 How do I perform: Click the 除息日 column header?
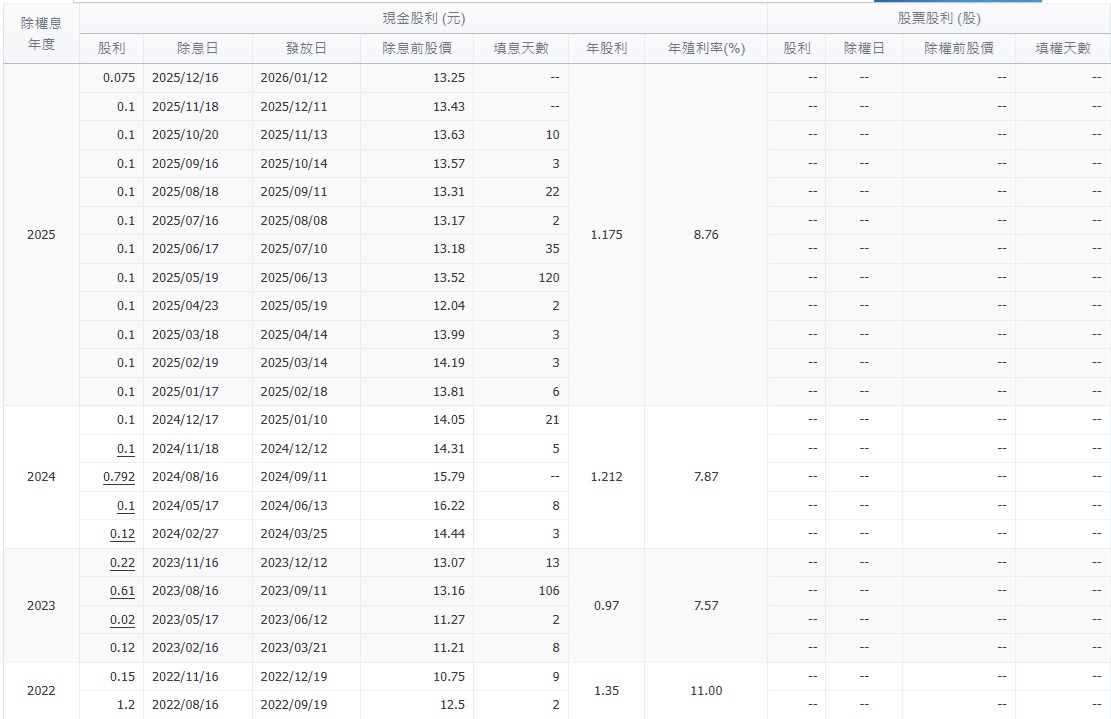[198, 48]
